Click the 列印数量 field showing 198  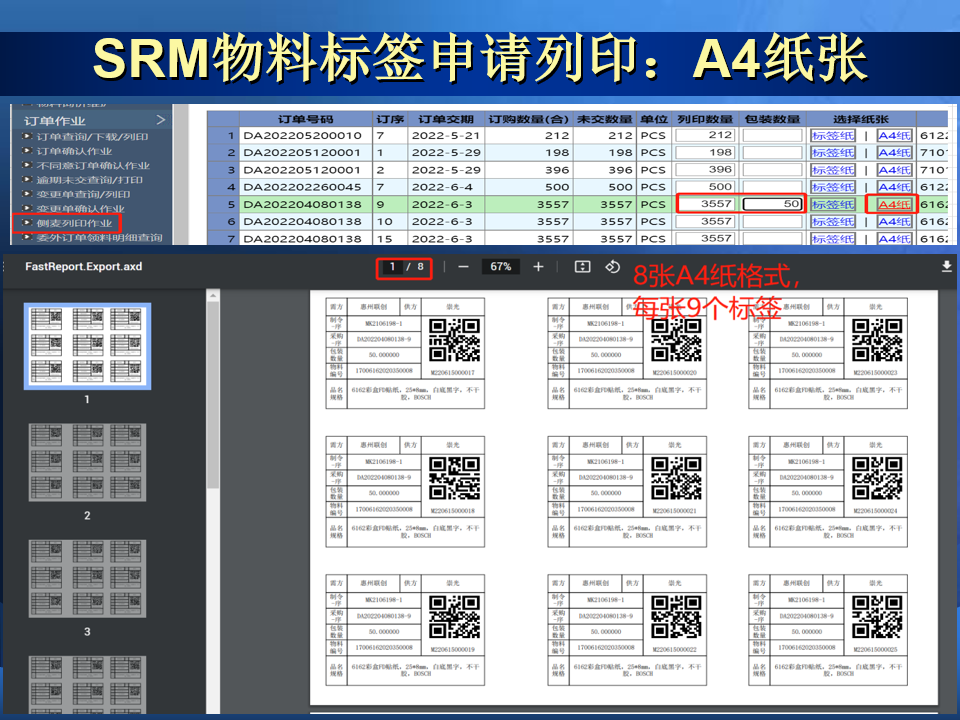[705, 152]
